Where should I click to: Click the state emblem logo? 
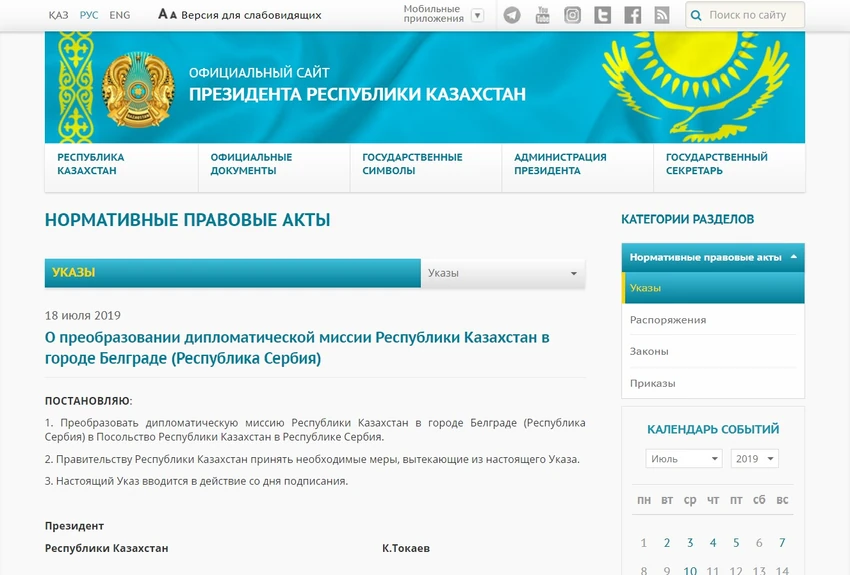(138, 89)
